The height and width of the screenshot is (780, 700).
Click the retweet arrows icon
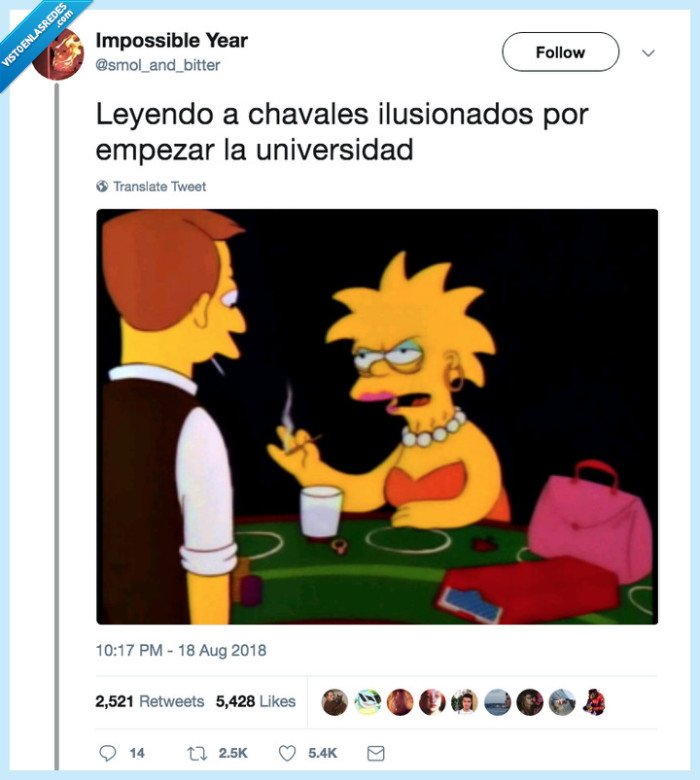(197, 754)
